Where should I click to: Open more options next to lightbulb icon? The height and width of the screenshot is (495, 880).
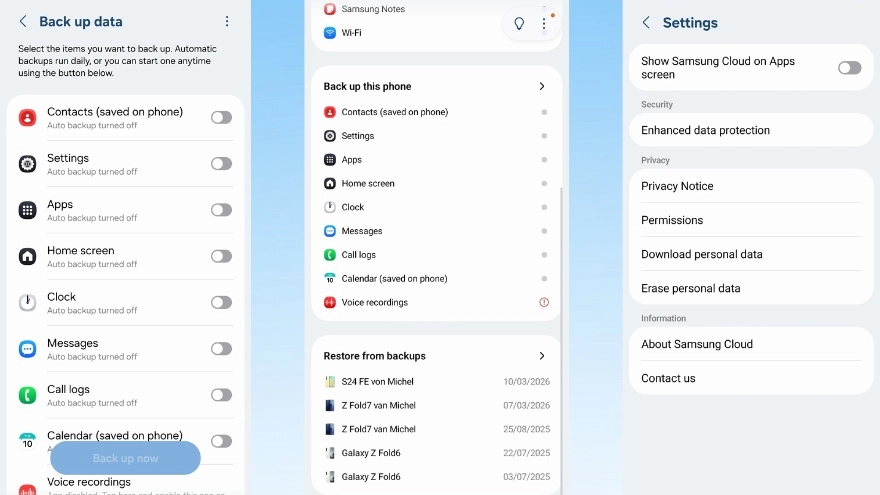click(x=544, y=24)
